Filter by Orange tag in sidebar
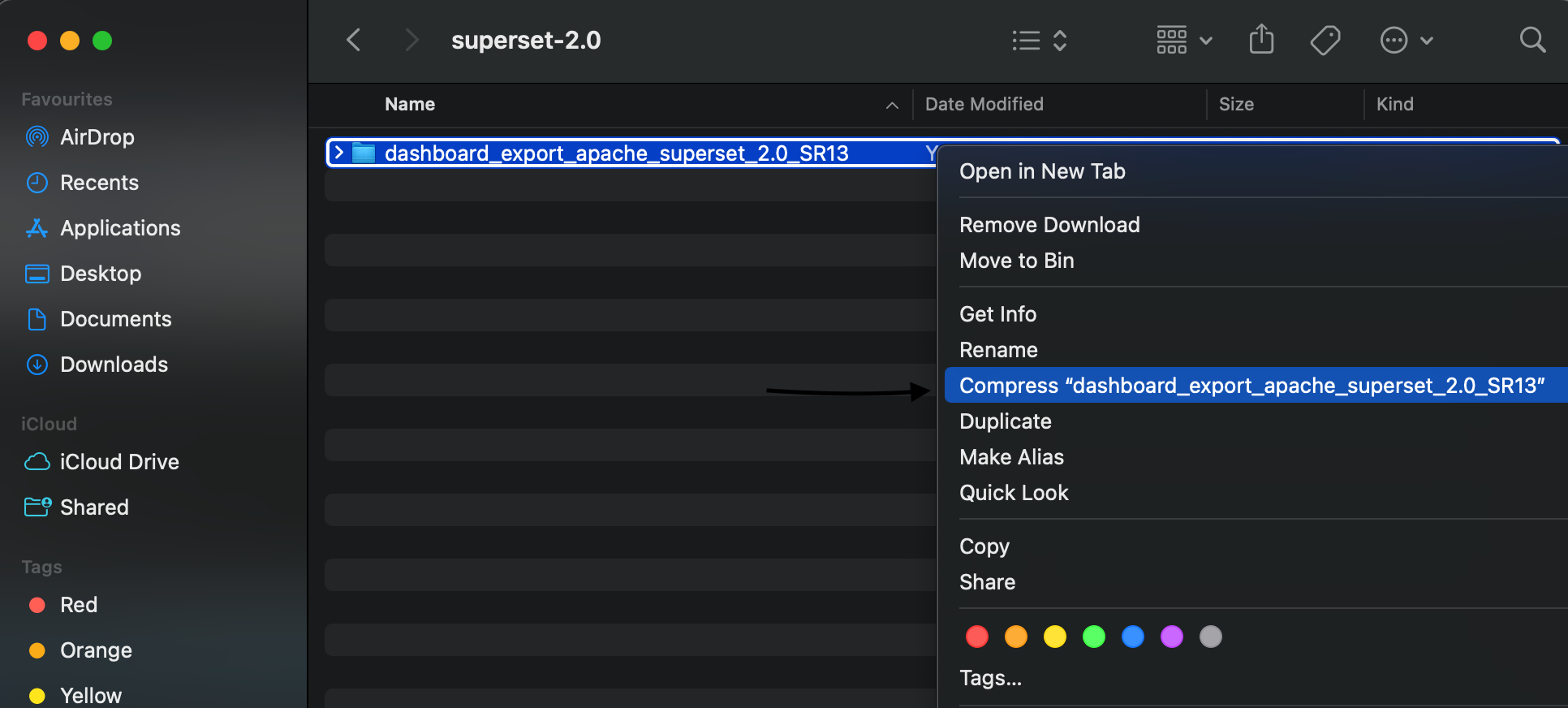Screen dimensions: 1568x708 96,650
